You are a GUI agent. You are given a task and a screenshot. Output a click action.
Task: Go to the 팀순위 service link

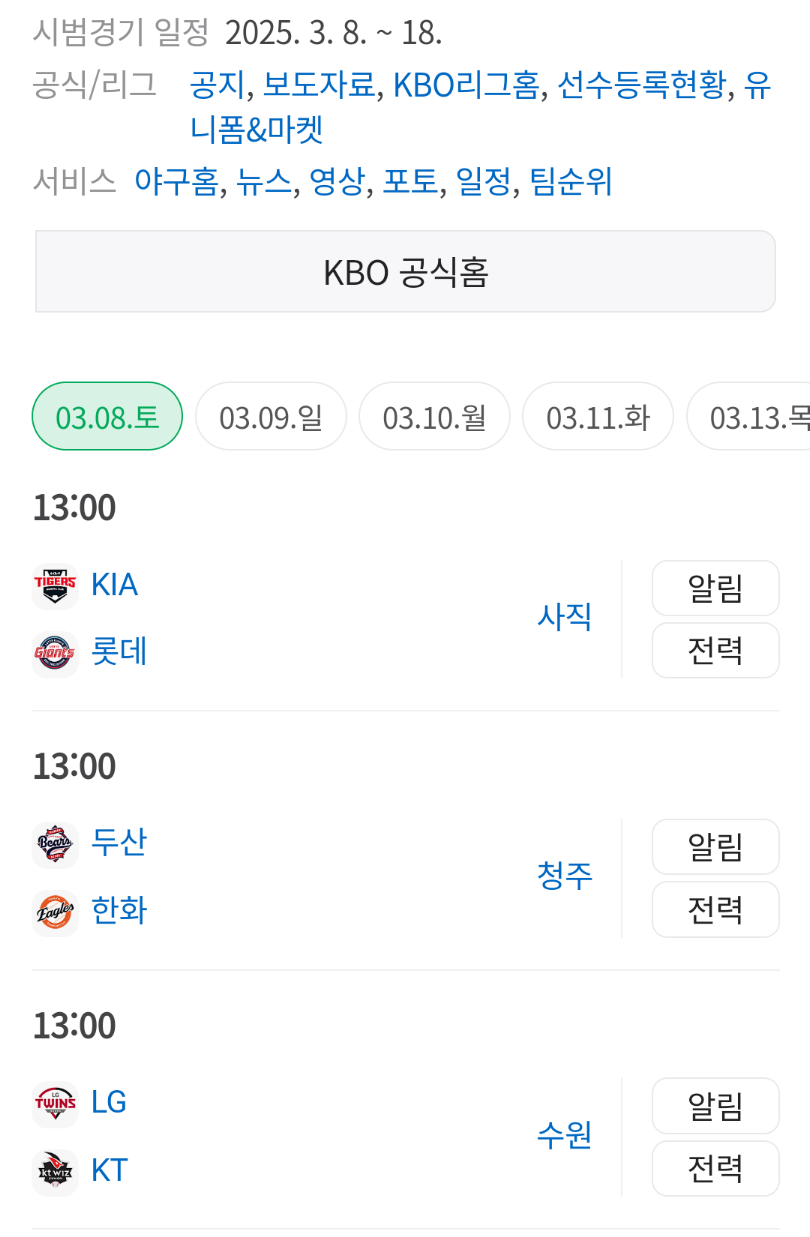[x=572, y=182]
